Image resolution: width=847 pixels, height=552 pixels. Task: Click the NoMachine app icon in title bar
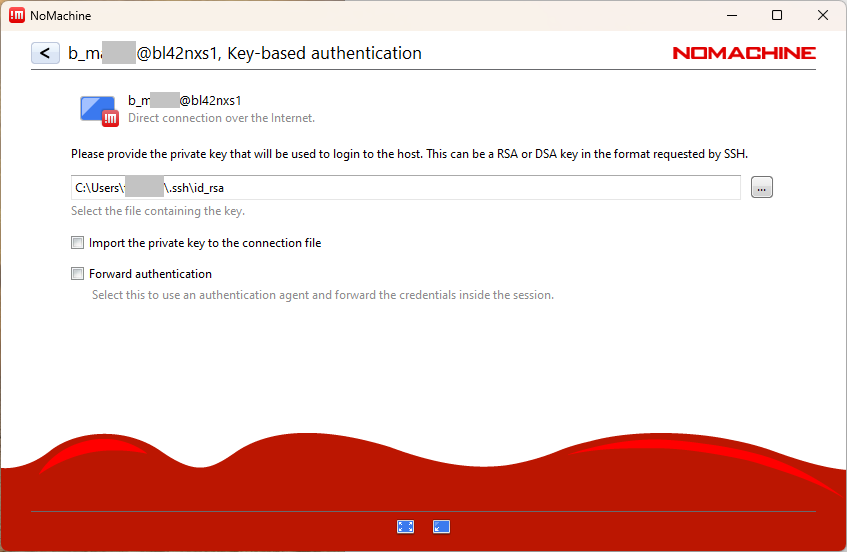tap(17, 15)
